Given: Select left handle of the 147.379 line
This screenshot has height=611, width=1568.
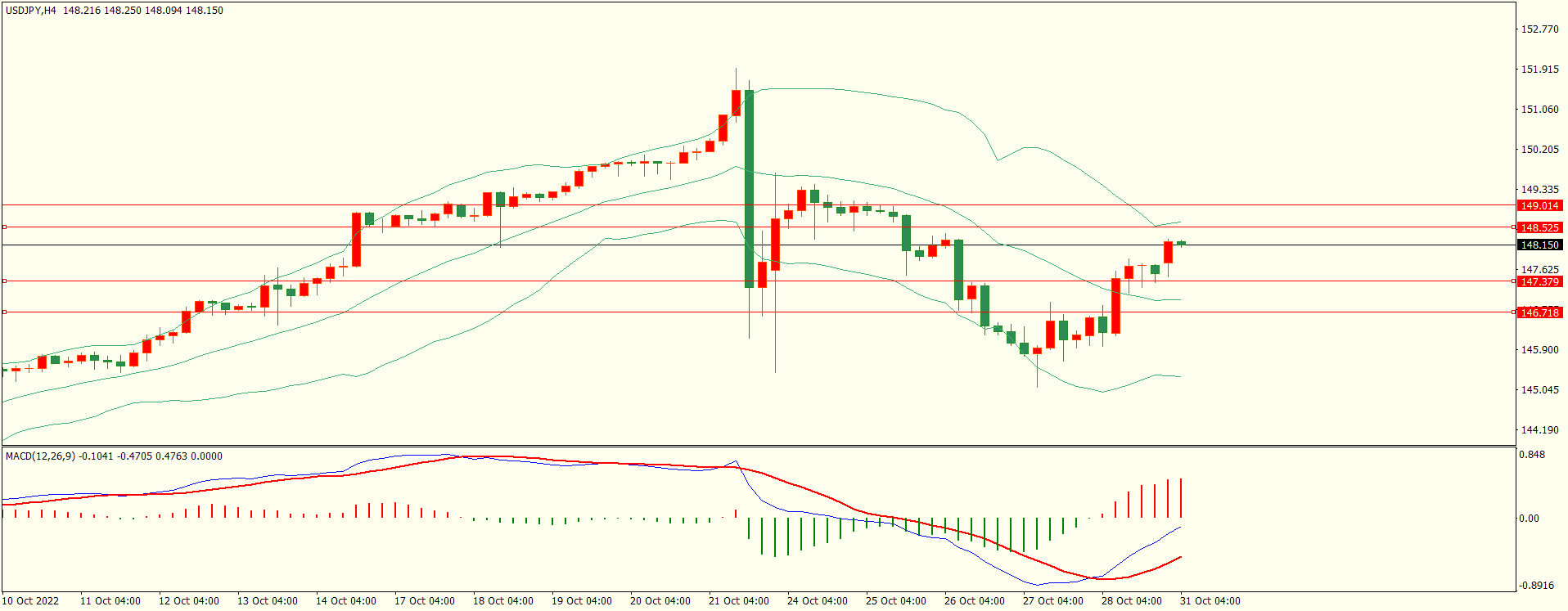Looking at the screenshot, I should pos(4,281).
